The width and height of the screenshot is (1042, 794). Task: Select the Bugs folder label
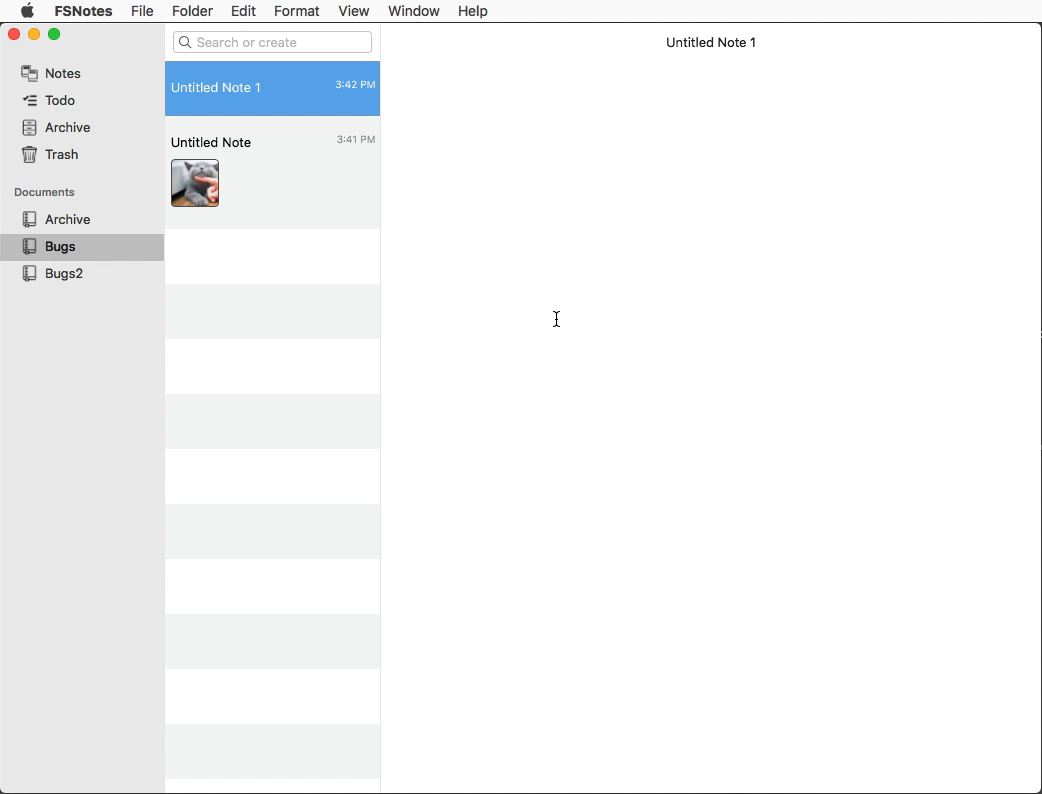pyautogui.click(x=60, y=247)
